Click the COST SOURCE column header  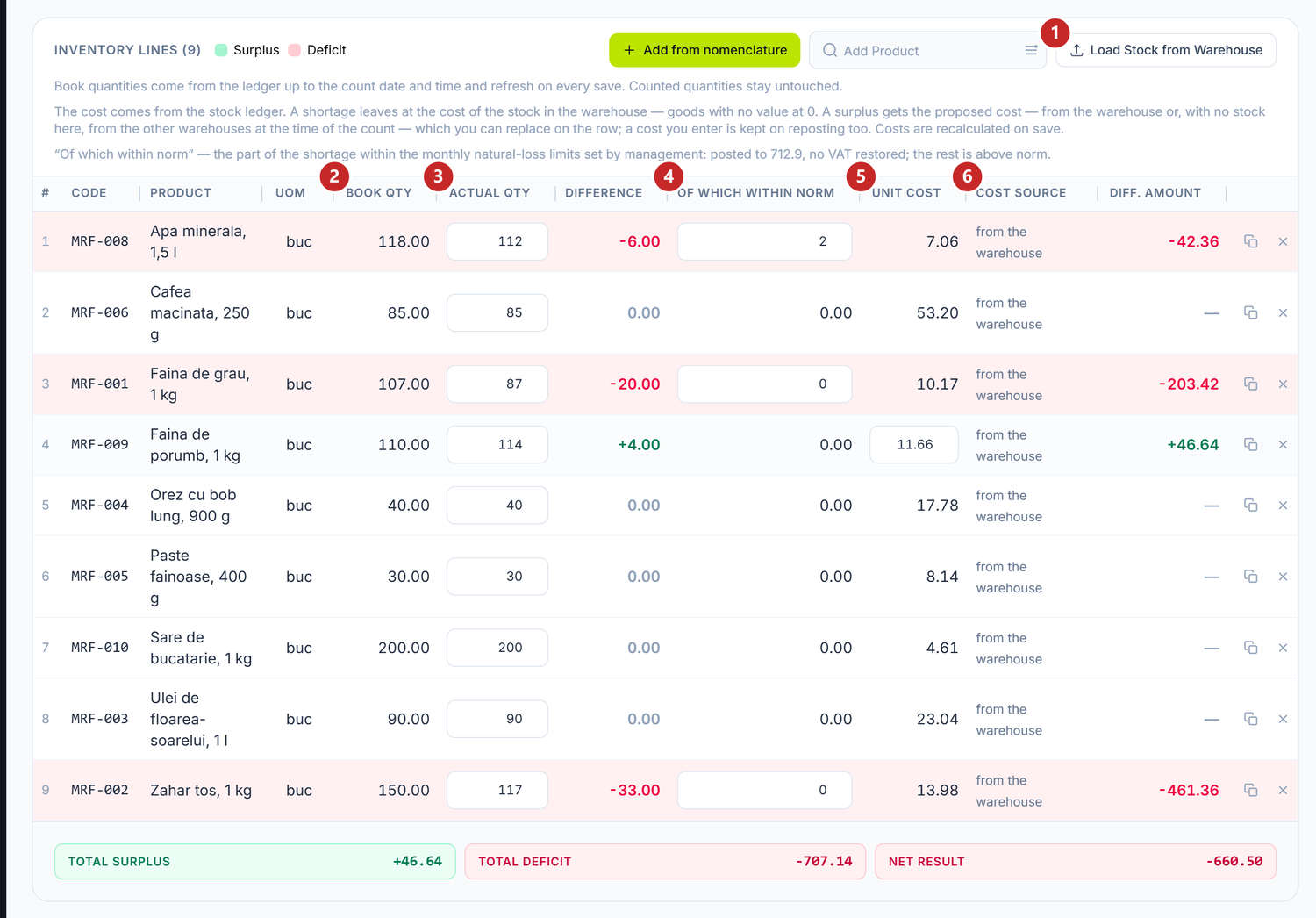[x=1020, y=192]
